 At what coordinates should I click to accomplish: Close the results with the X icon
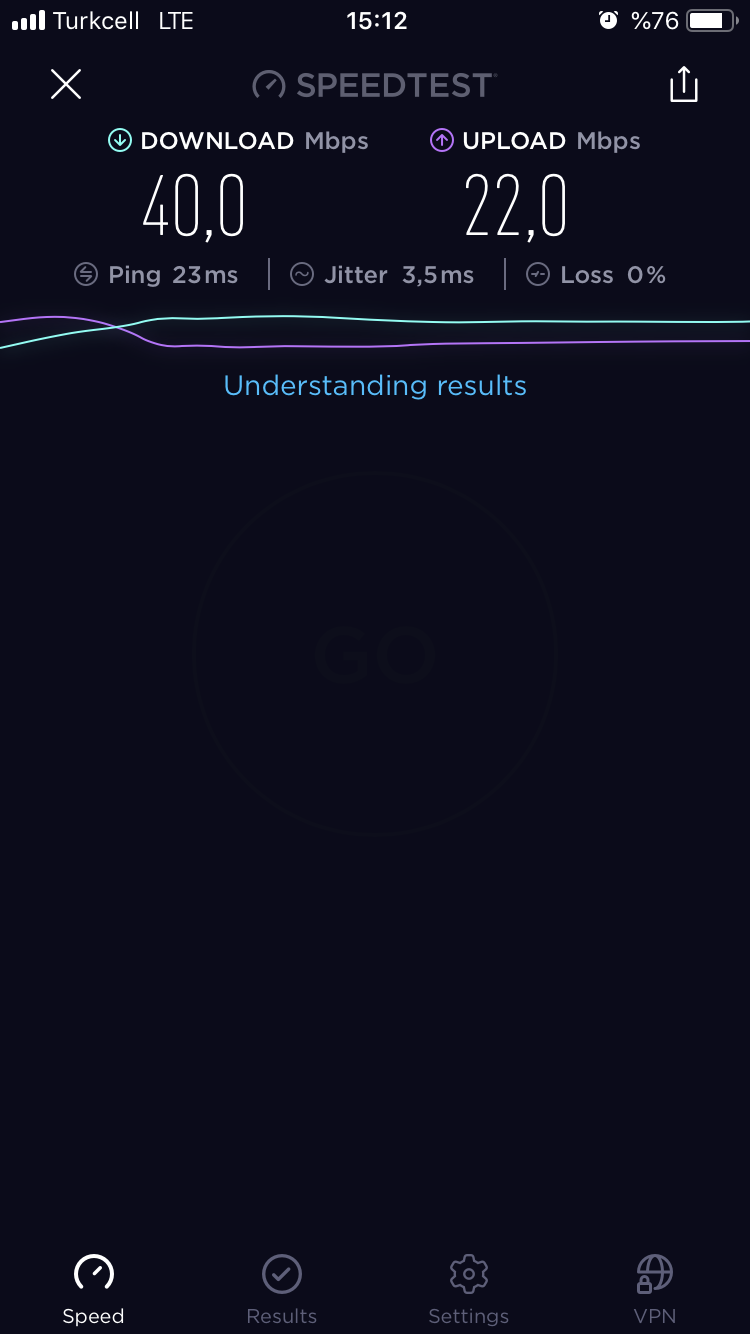click(x=66, y=84)
